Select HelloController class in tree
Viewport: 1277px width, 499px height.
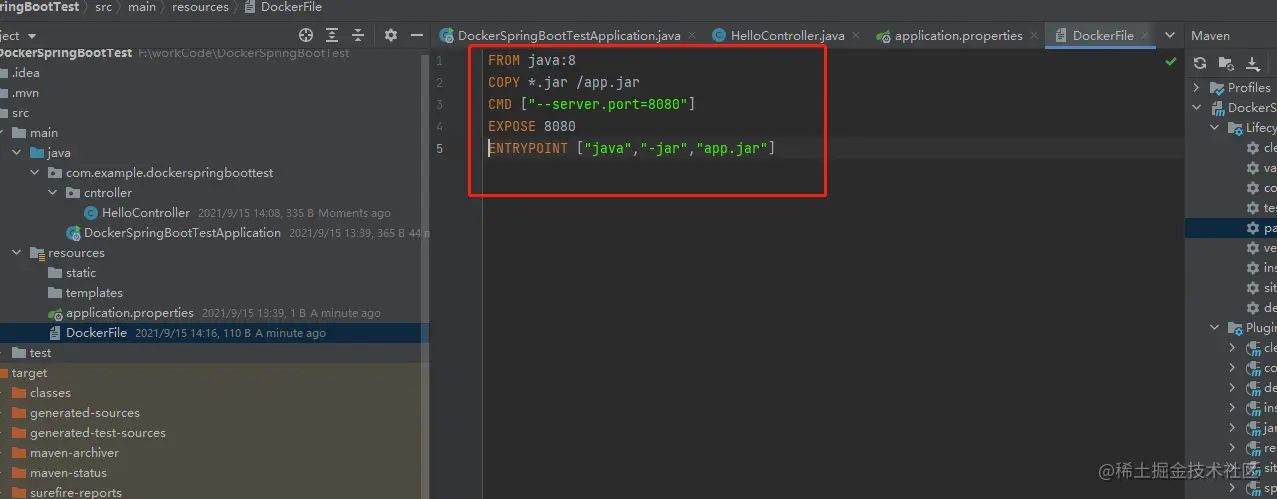coord(145,213)
